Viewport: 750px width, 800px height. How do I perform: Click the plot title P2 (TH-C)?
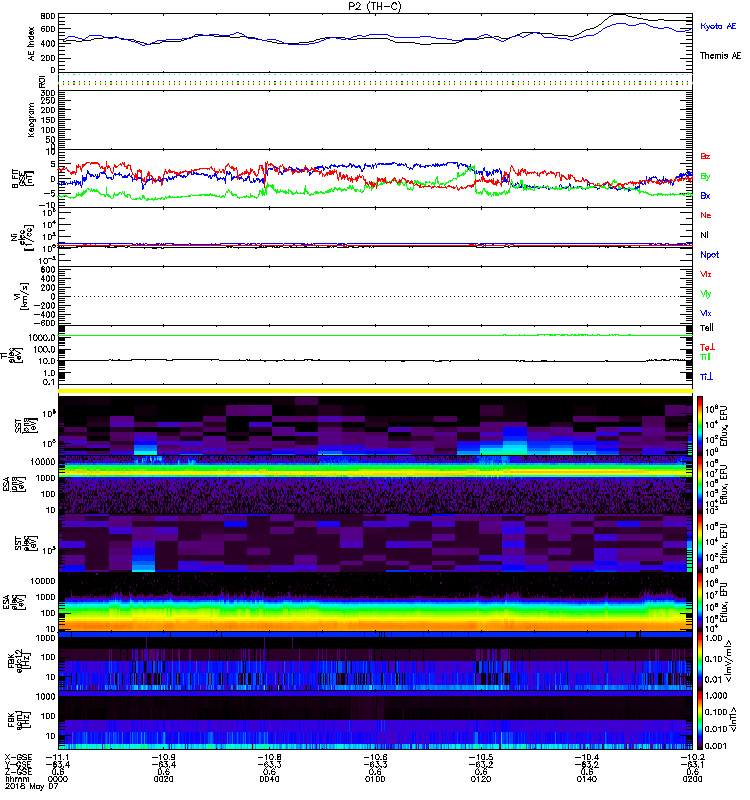(374, 6)
